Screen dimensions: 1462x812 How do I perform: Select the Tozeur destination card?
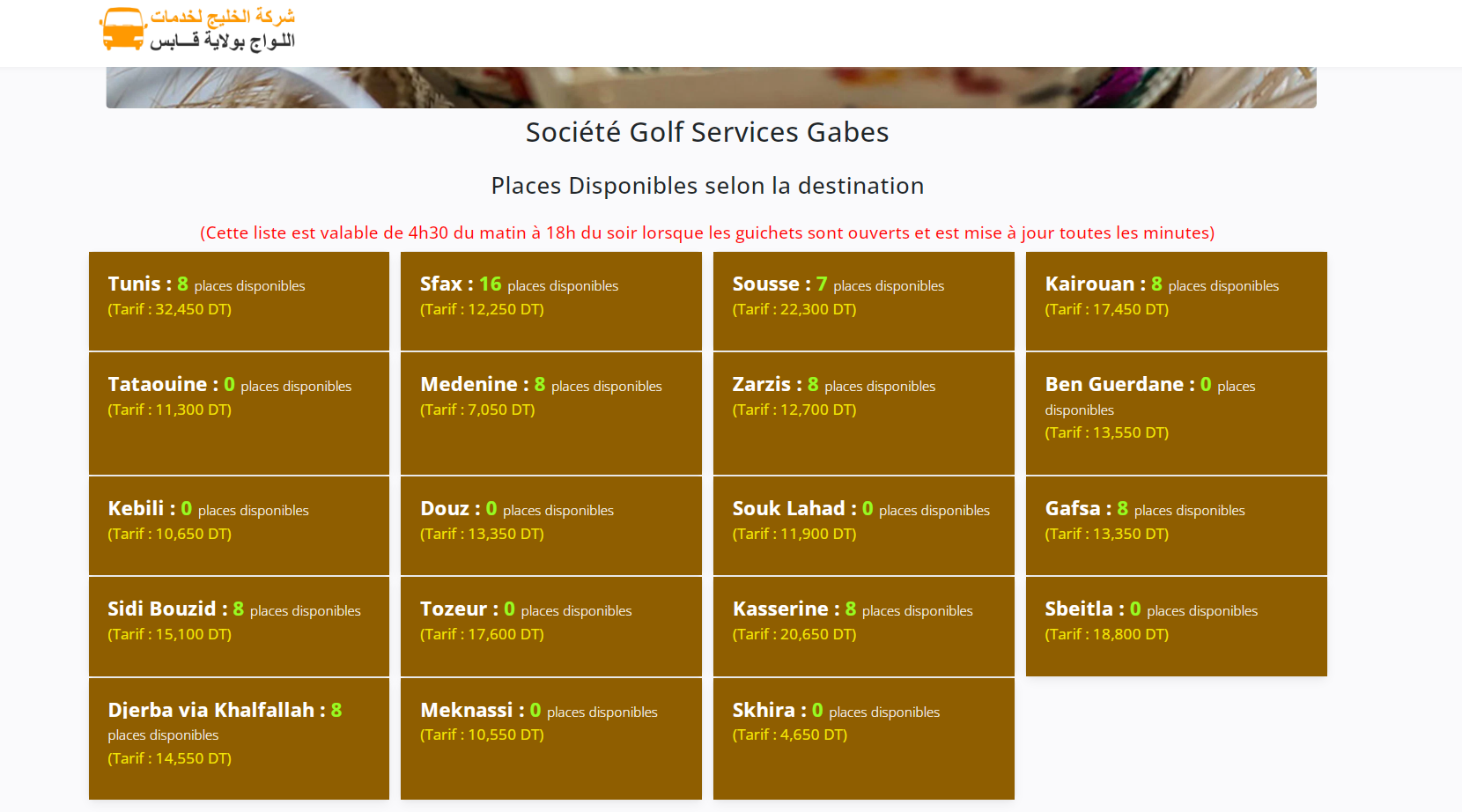pos(550,625)
